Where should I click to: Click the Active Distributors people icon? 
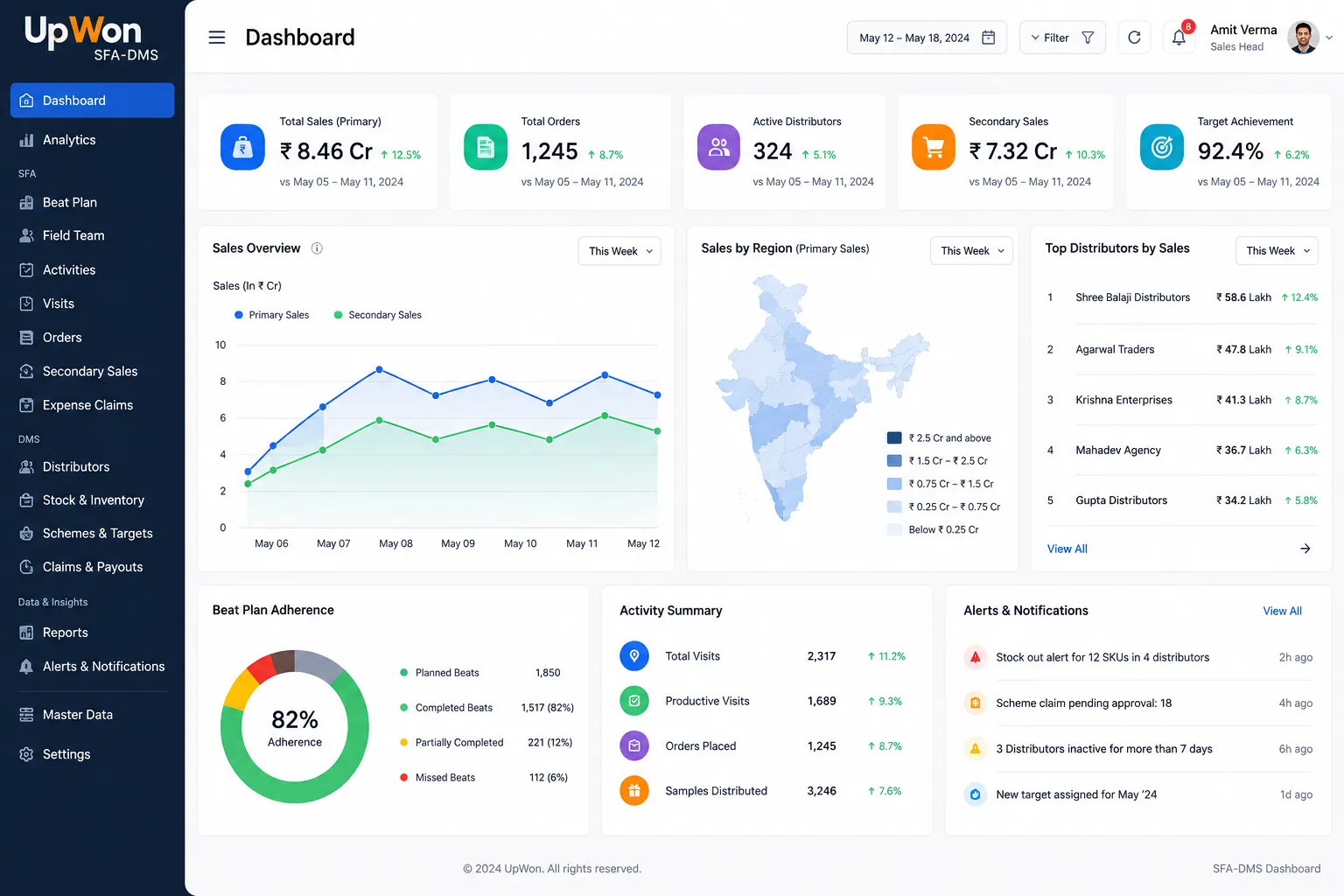point(718,147)
